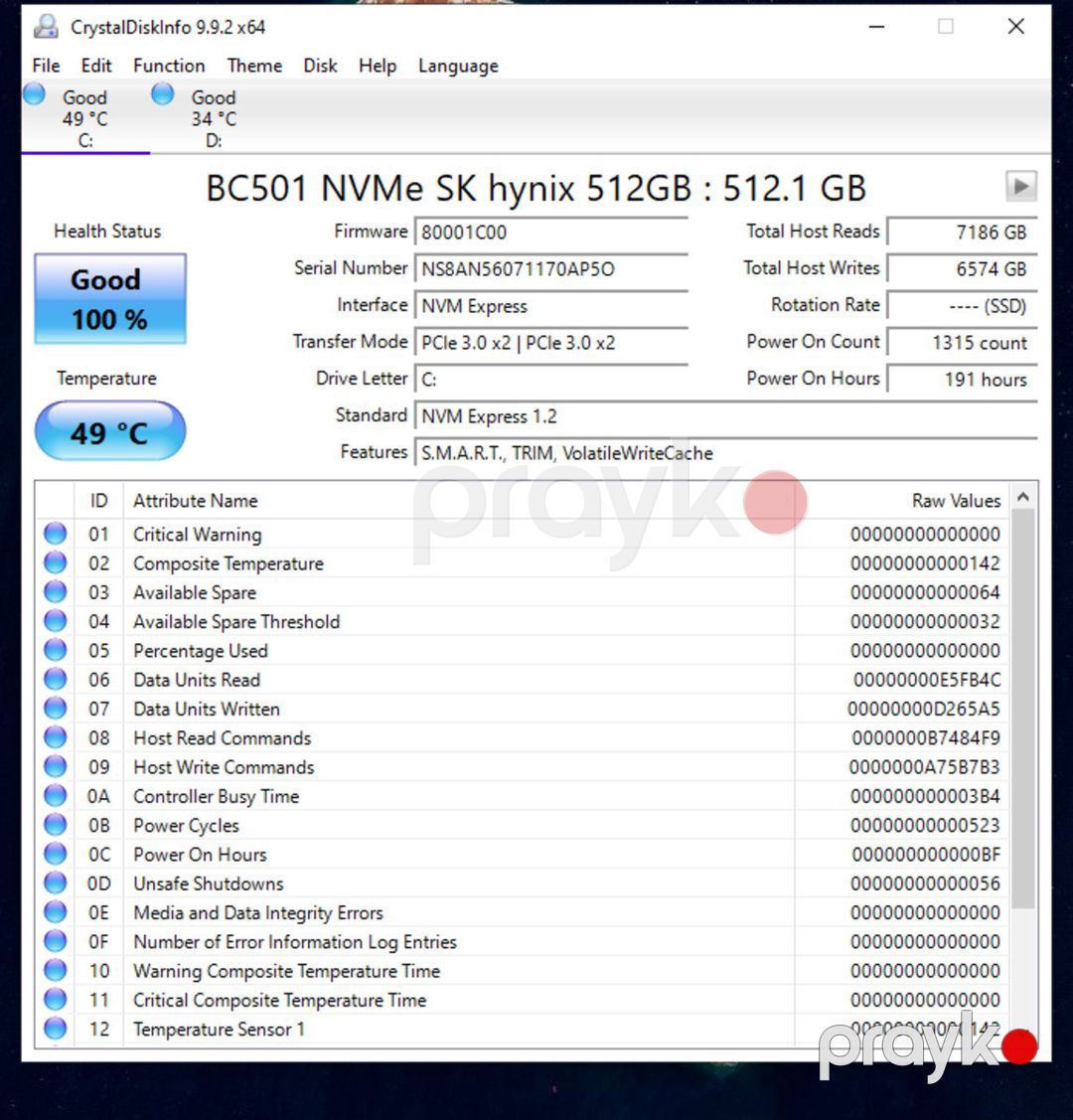
Task: Click Power On Count value 1315 count
Action: tap(963, 343)
